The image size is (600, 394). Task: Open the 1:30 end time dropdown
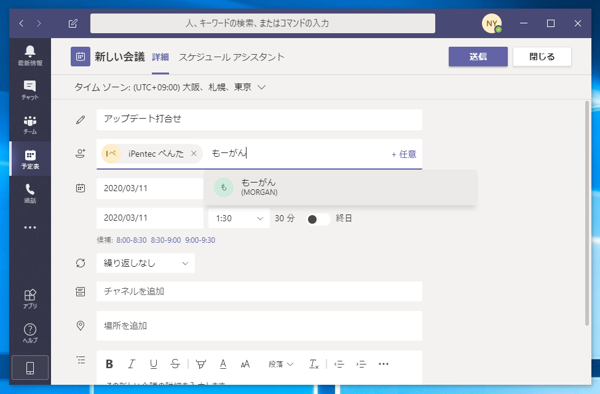(239, 218)
